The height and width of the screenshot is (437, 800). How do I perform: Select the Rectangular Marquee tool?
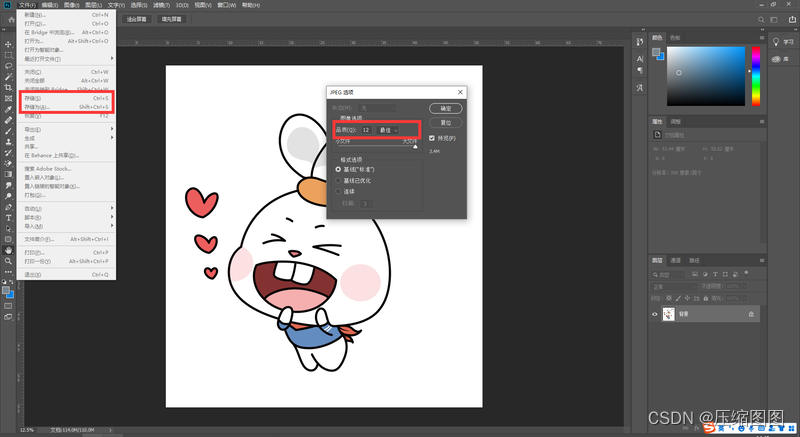[x=8, y=55]
